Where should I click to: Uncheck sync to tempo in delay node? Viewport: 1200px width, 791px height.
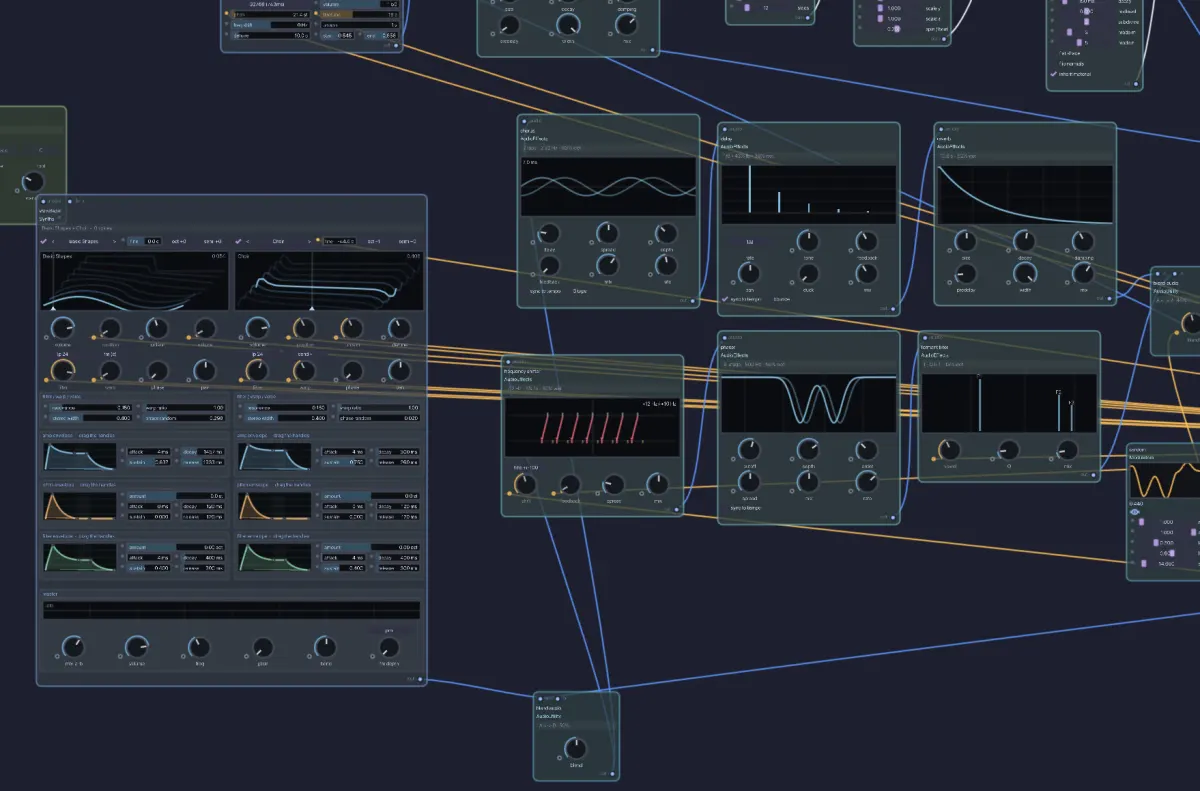(x=725, y=298)
